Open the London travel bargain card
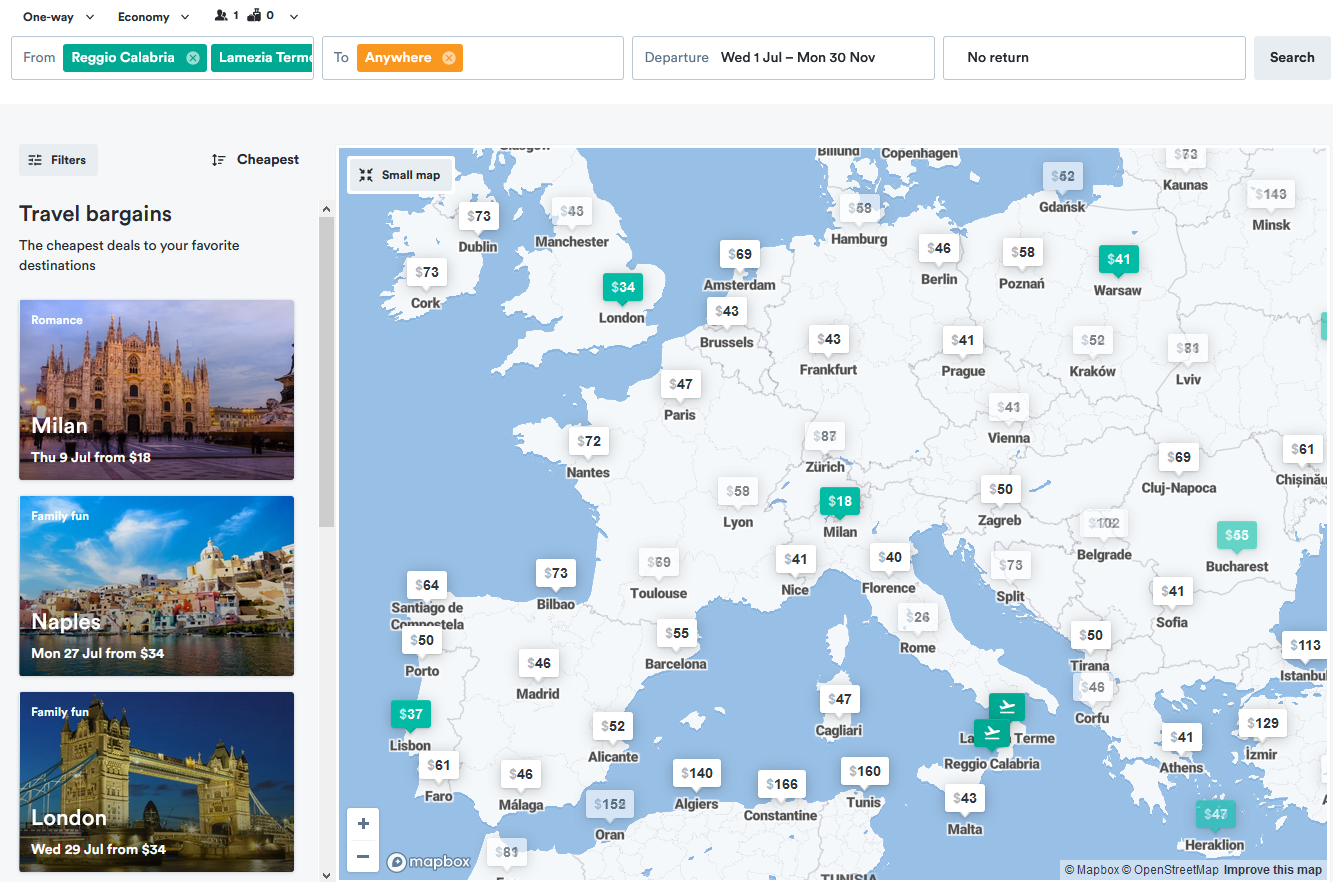This screenshot has height=882, width=1333. pos(156,782)
